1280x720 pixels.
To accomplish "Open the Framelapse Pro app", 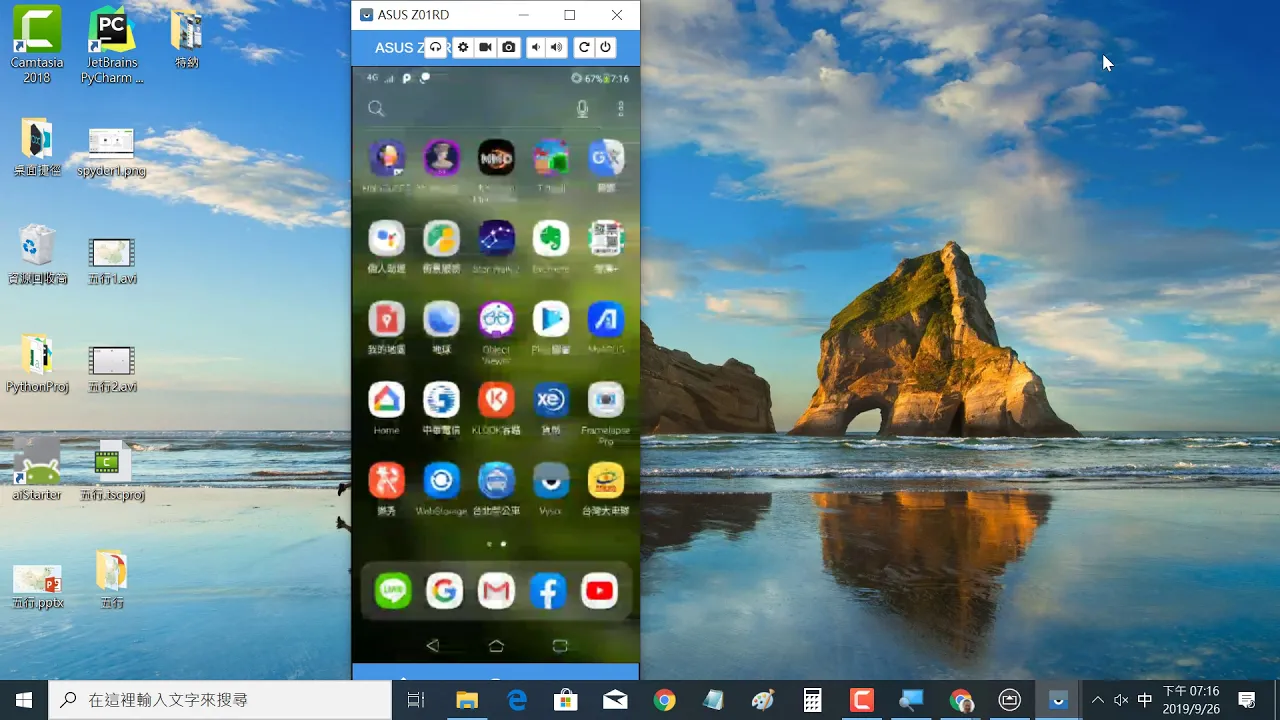I will pos(606,400).
